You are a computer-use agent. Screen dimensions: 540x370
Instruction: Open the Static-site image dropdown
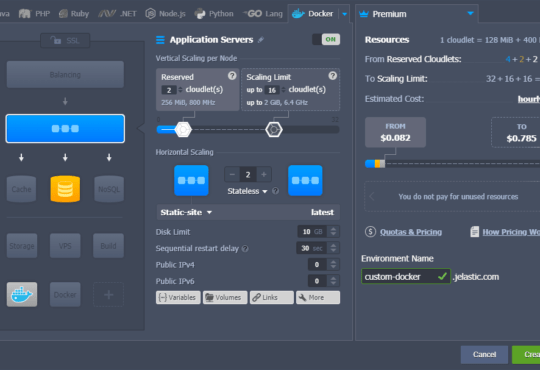coord(186,212)
